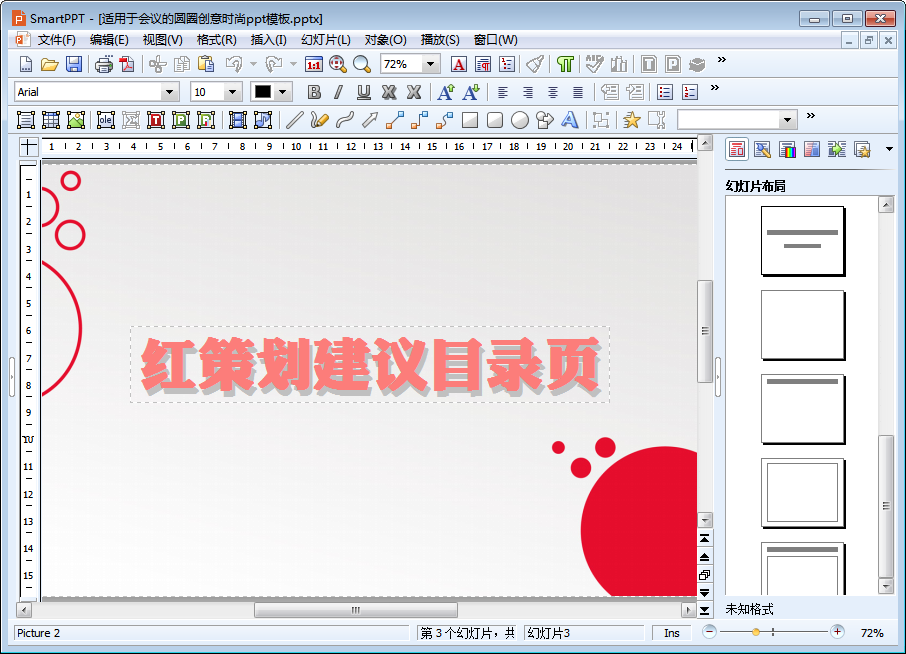Save the presentation with the floppy disk icon
Image resolution: width=906 pixels, height=654 pixels.
(x=74, y=64)
